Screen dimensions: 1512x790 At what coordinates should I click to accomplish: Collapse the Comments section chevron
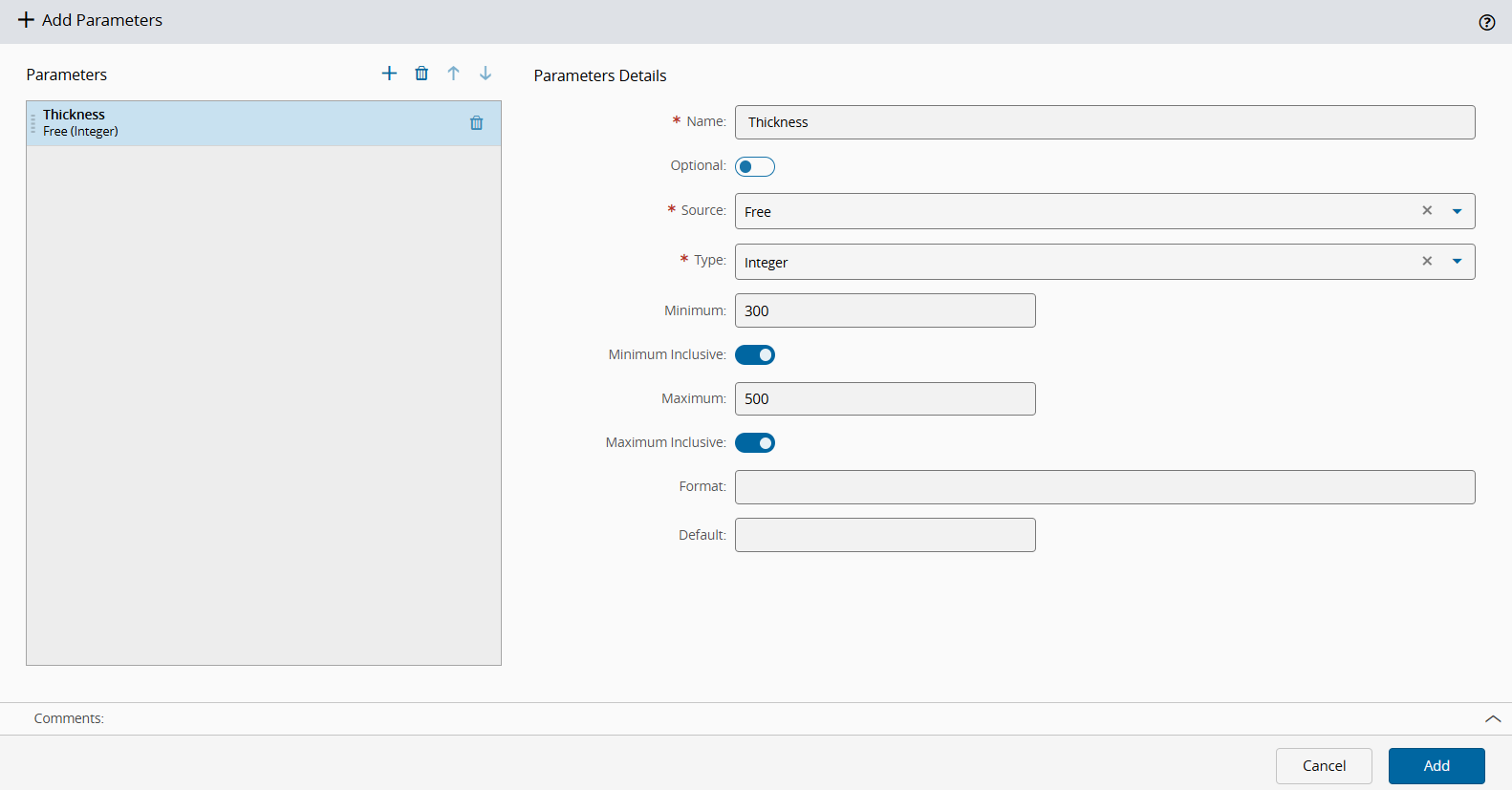point(1493,718)
